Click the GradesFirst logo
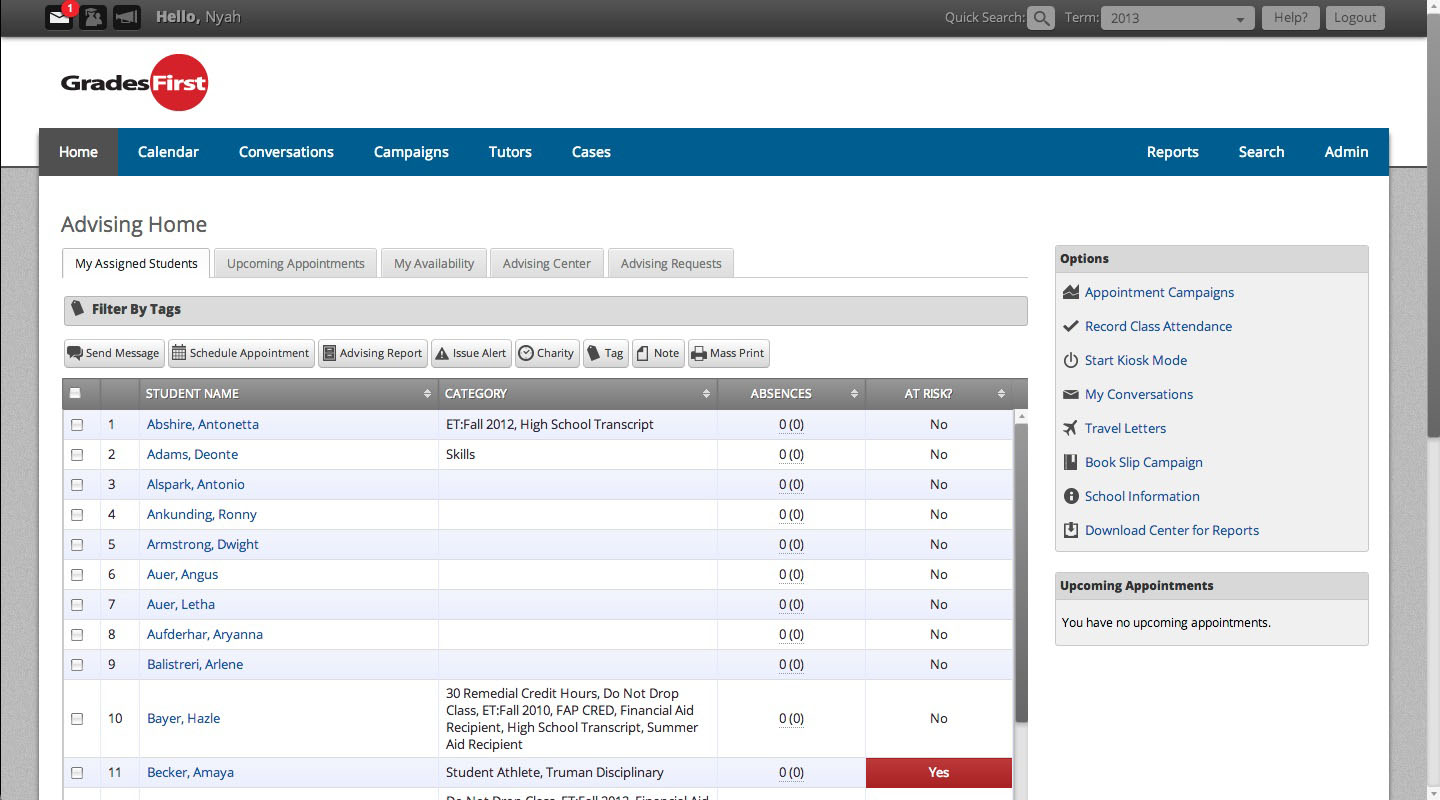Viewport: 1440px width, 800px height. point(134,83)
